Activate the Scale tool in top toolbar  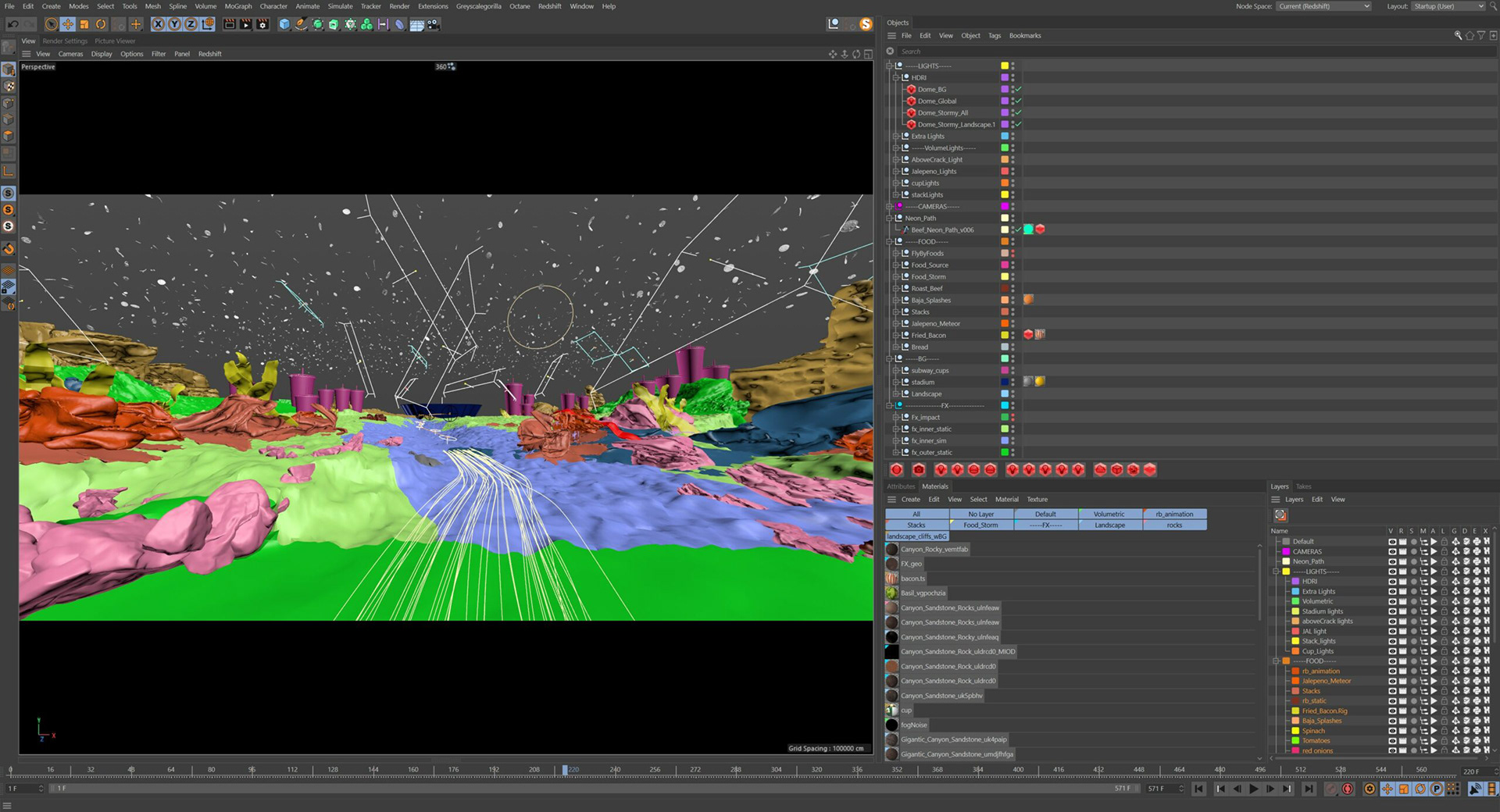pyautogui.click(x=84, y=24)
